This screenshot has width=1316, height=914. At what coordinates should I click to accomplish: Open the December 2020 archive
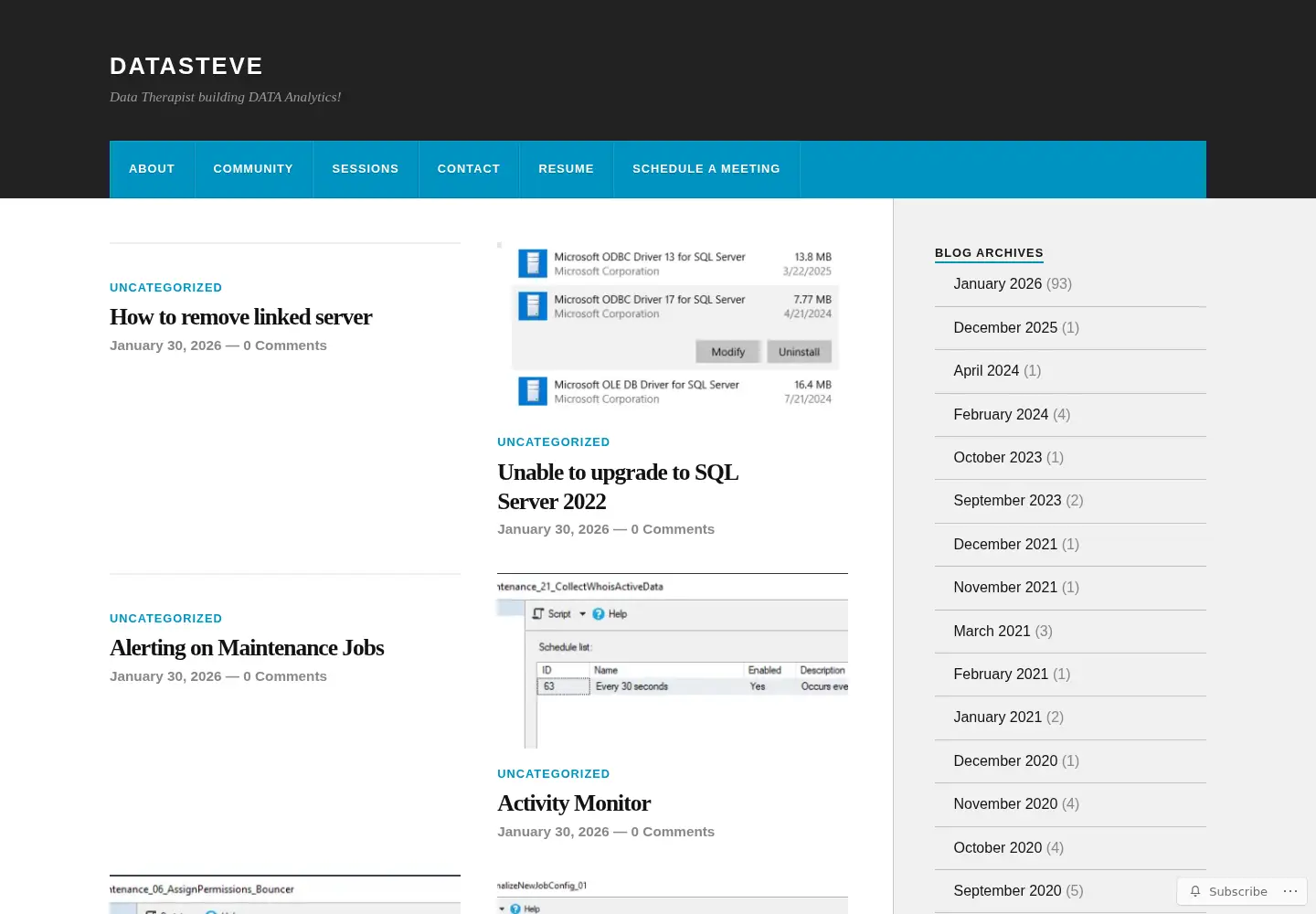click(1005, 761)
